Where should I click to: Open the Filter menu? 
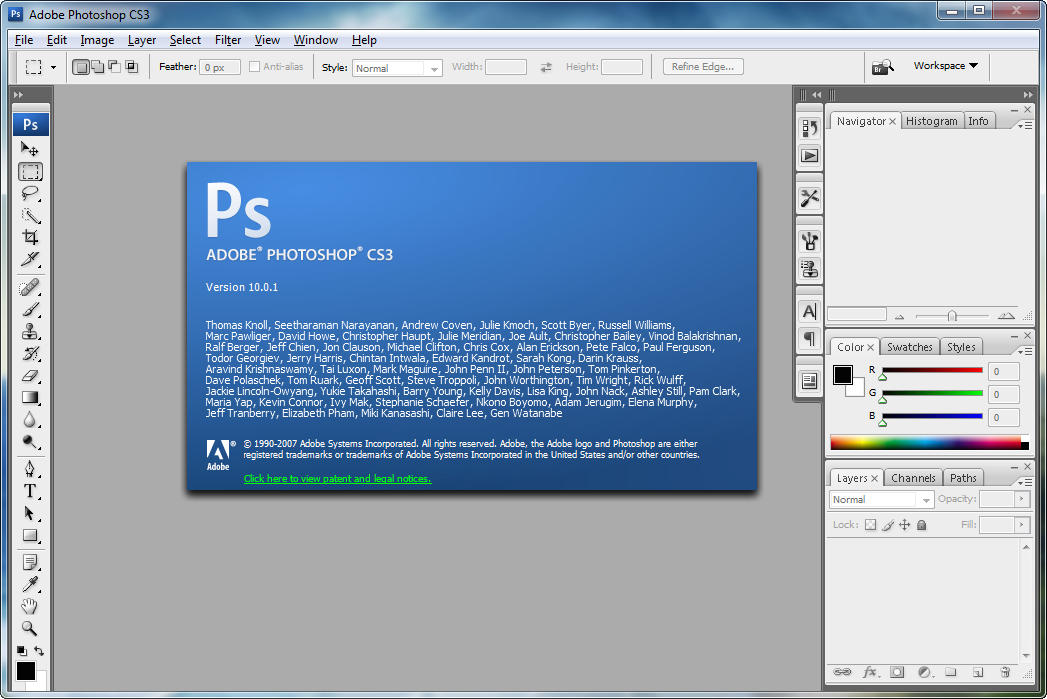tap(228, 40)
